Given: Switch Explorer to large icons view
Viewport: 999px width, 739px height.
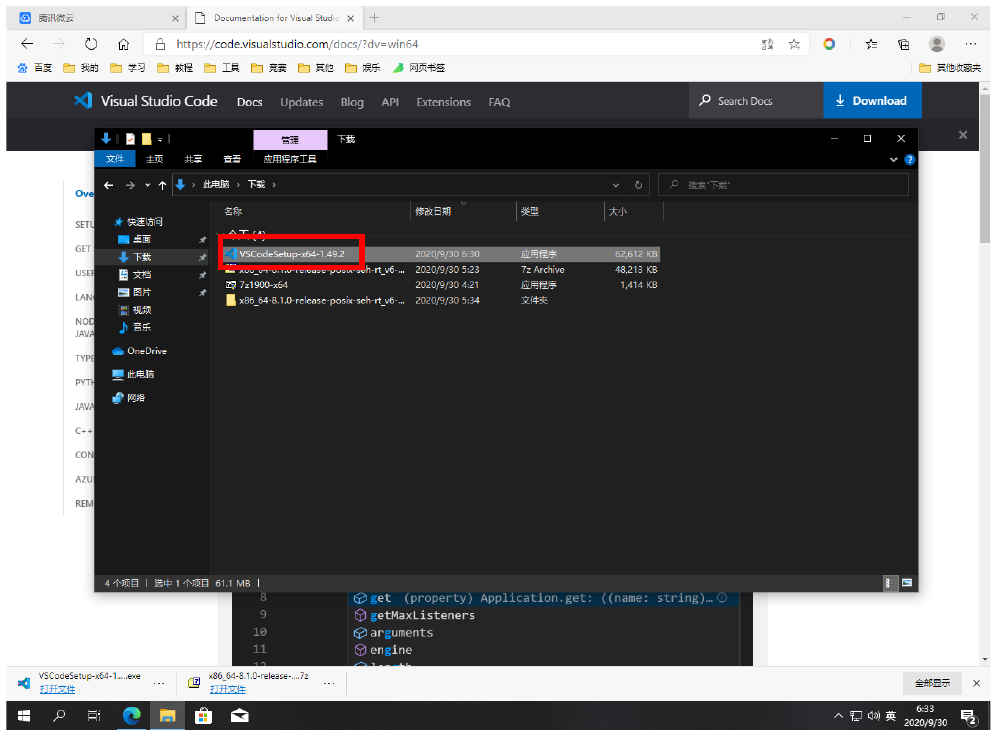Looking at the screenshot, I should [907, 582].
